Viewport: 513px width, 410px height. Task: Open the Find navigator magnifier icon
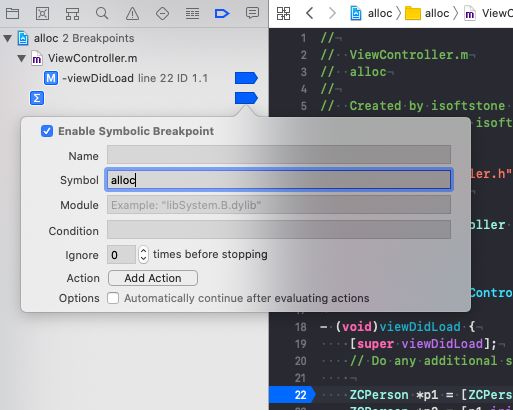coord(102,14)
